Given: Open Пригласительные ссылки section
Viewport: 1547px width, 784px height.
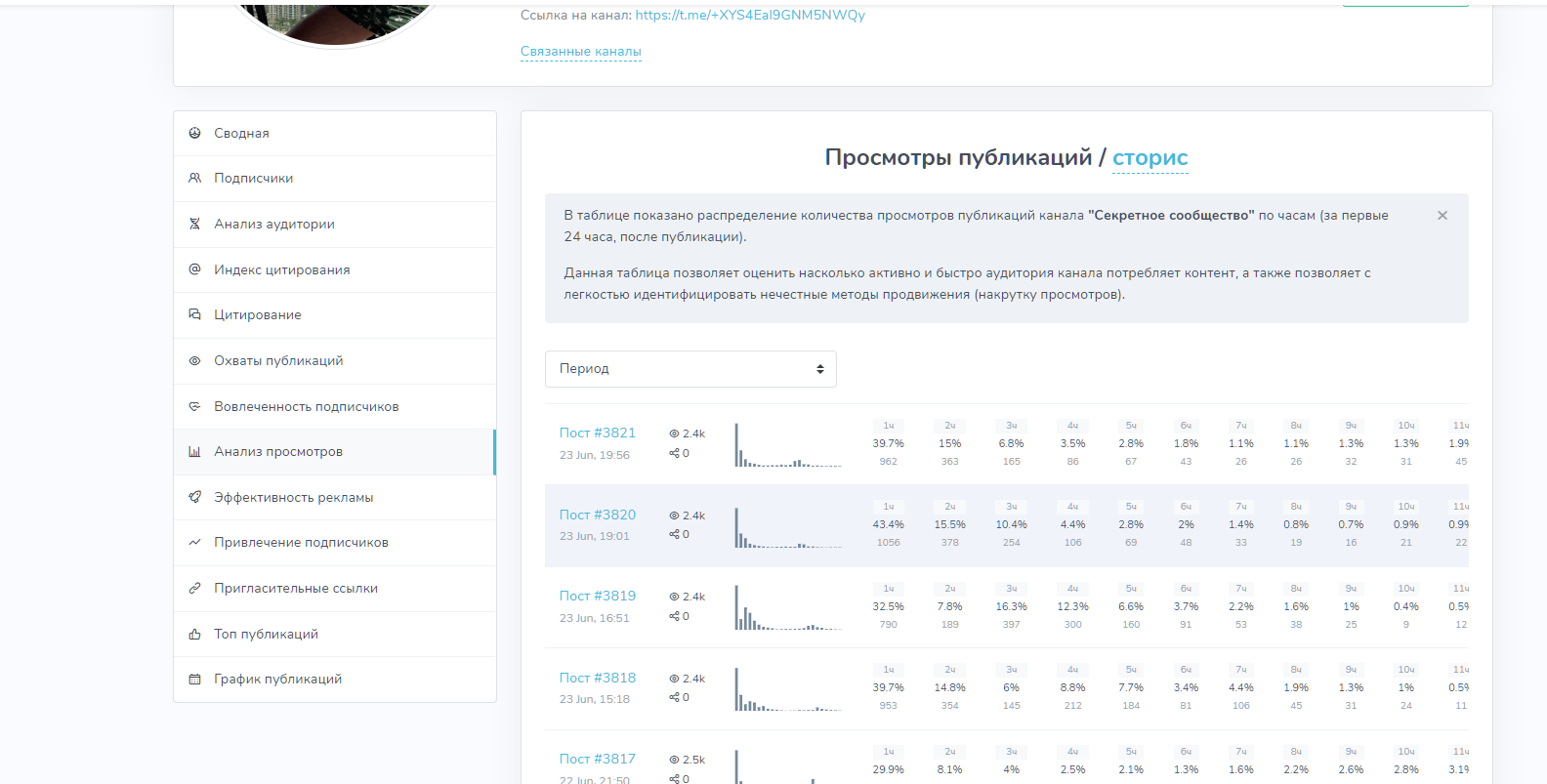Looking at the screenshot, I should tap(335, 588).
